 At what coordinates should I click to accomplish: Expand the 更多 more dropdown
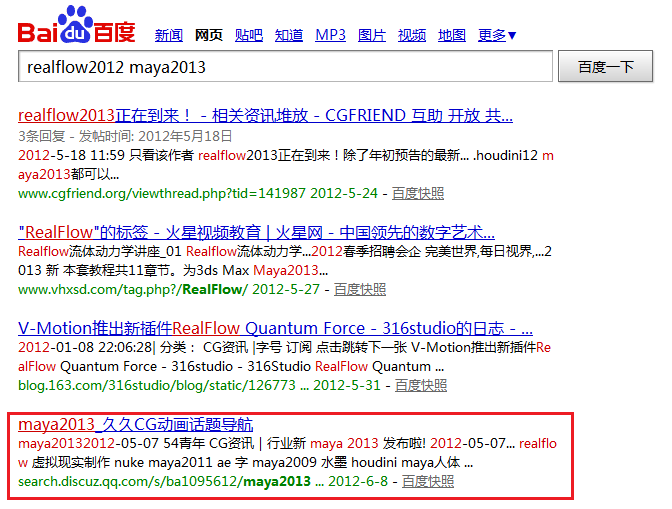point(497,35)
